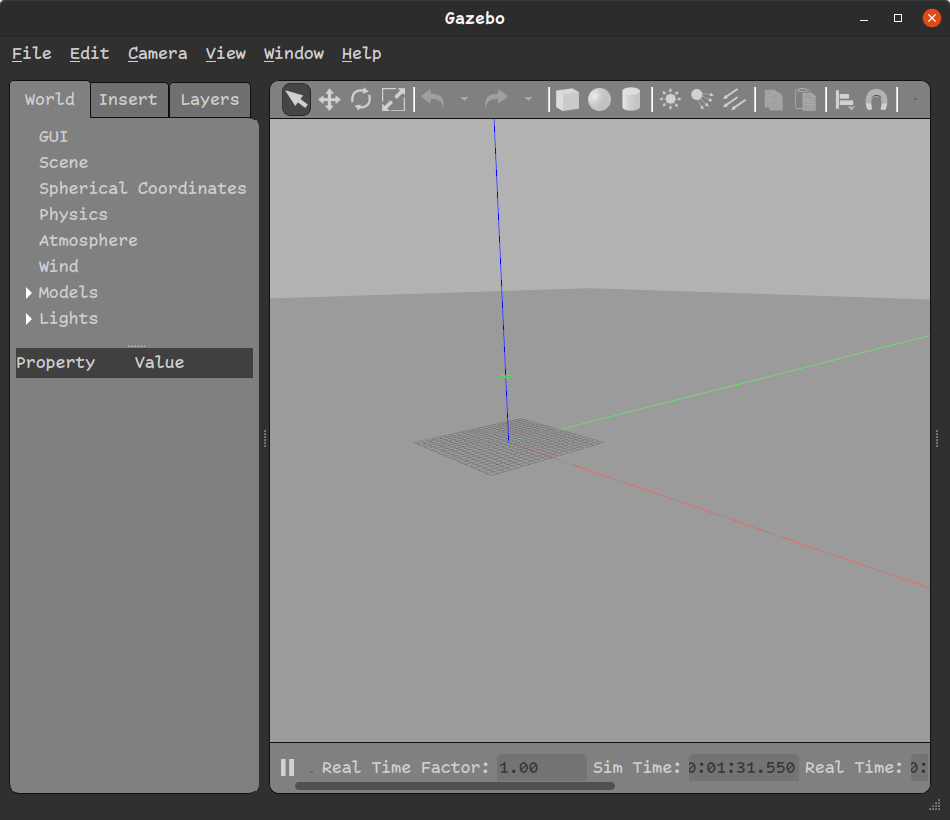Viewport: 950px width, 820px height.
Task: Select the Rotate mode tool
Action: (x=361, y=99)
